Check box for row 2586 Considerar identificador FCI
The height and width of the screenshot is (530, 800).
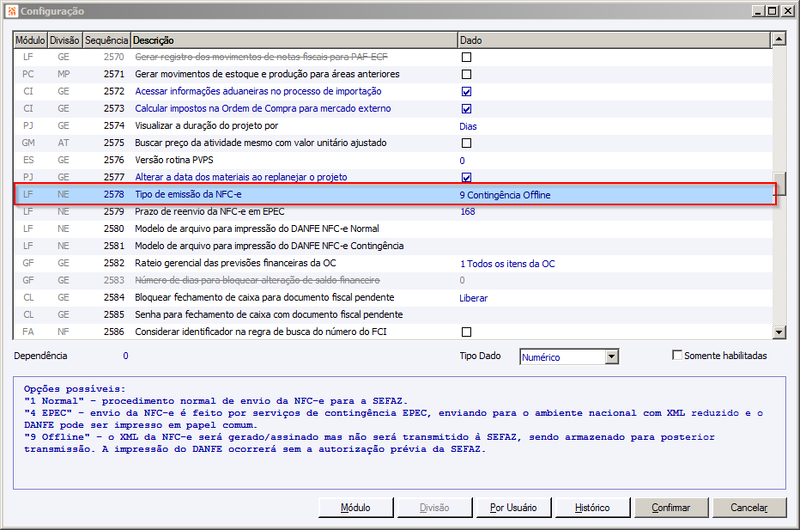(x=466, y=332)
